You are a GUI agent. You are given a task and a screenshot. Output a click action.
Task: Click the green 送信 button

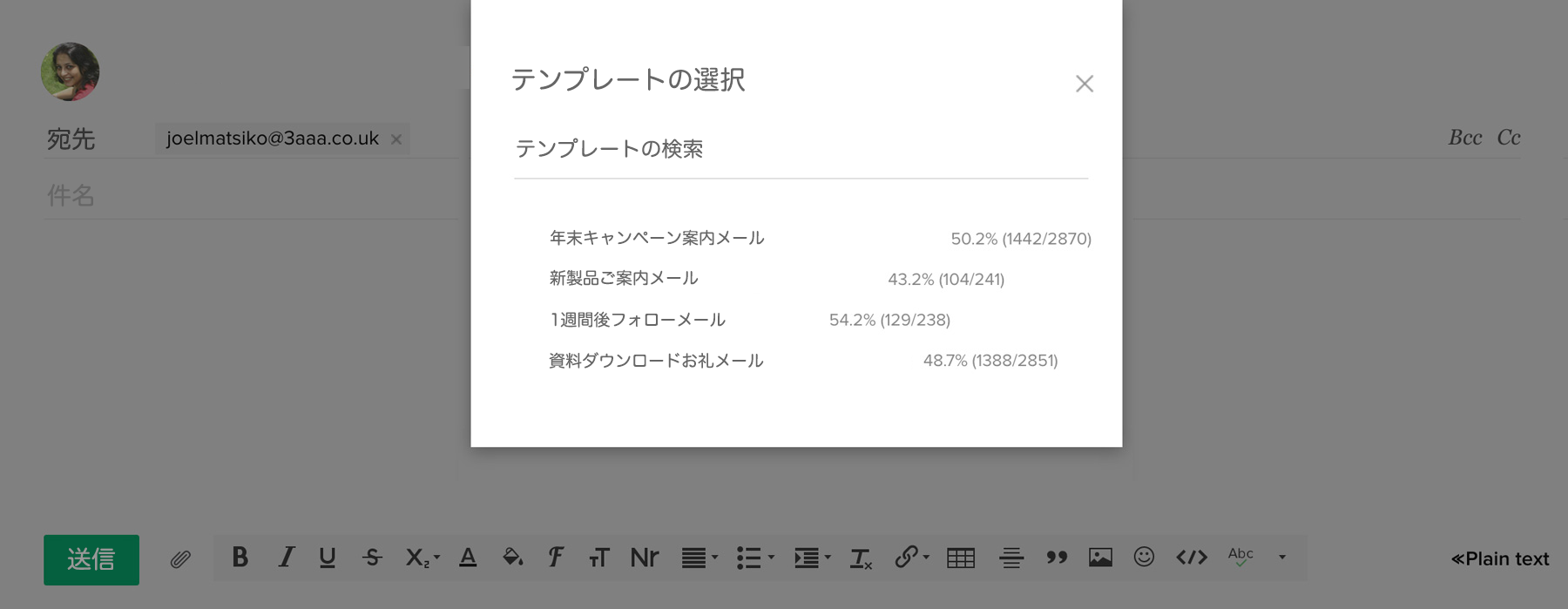[x=91, y=559]
